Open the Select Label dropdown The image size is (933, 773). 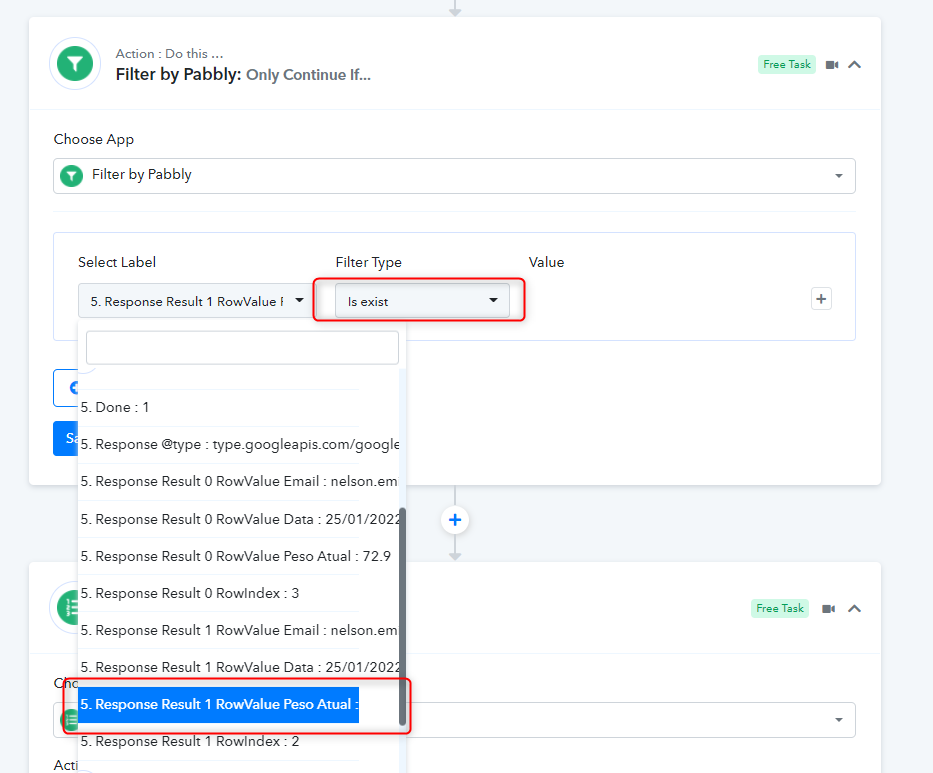point(197,301)
